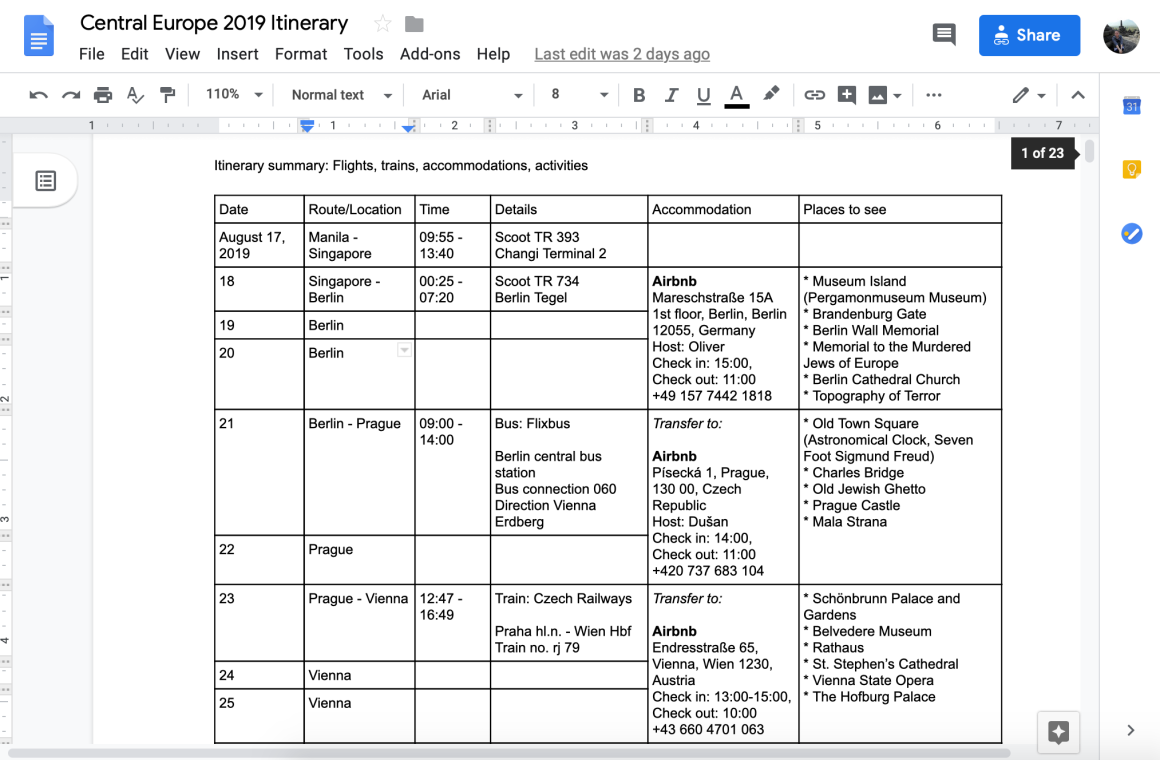Toggle underline formatting
Screen dimensions: 1160x760
click(703, 95)
